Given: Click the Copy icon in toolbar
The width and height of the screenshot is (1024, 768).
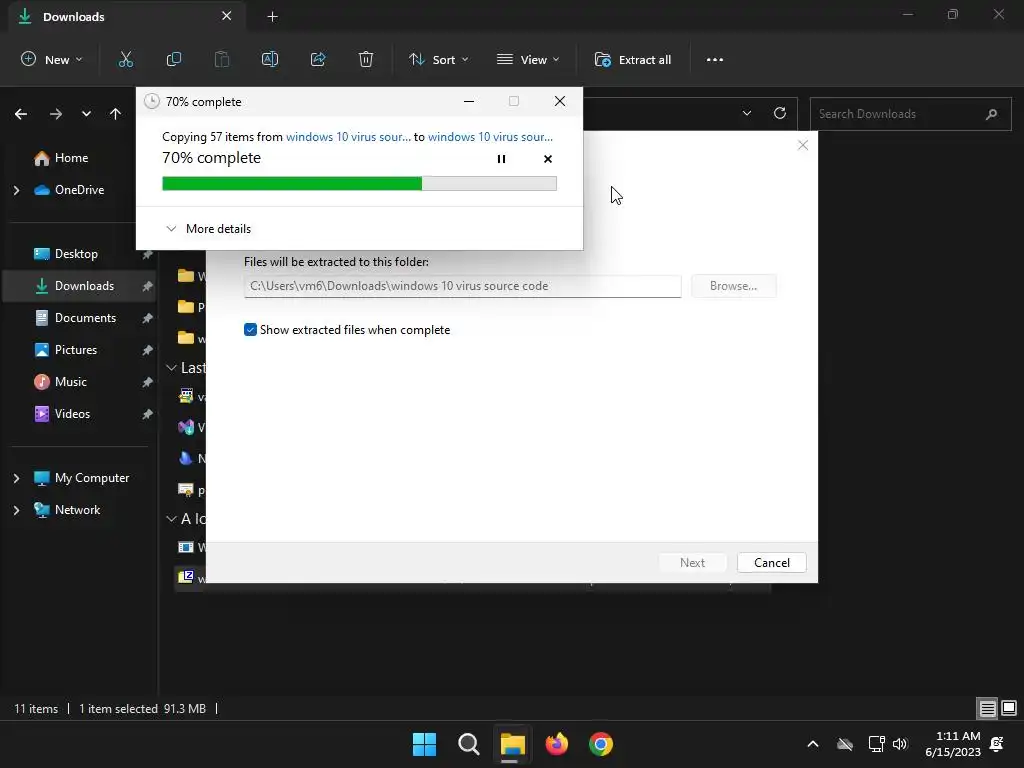Looking at the screenshot, I should click(x=174, y=59).
